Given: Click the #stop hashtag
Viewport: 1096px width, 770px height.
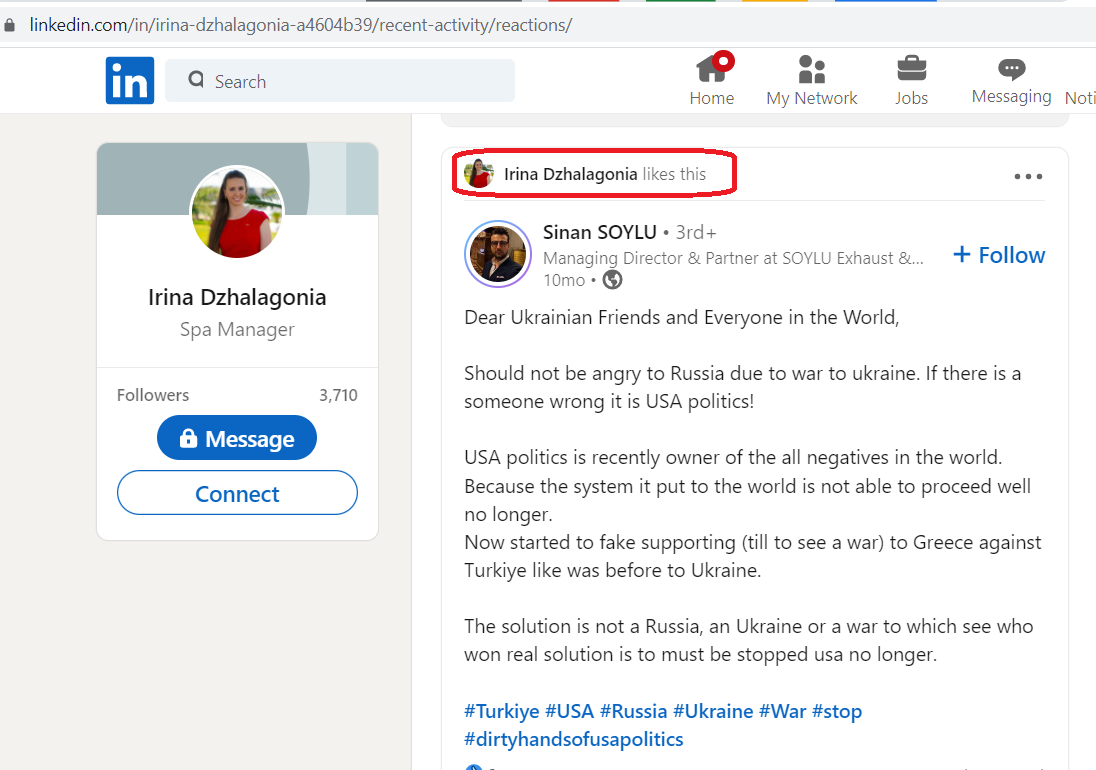Looking at the screenshot, I should click(837, 711).
